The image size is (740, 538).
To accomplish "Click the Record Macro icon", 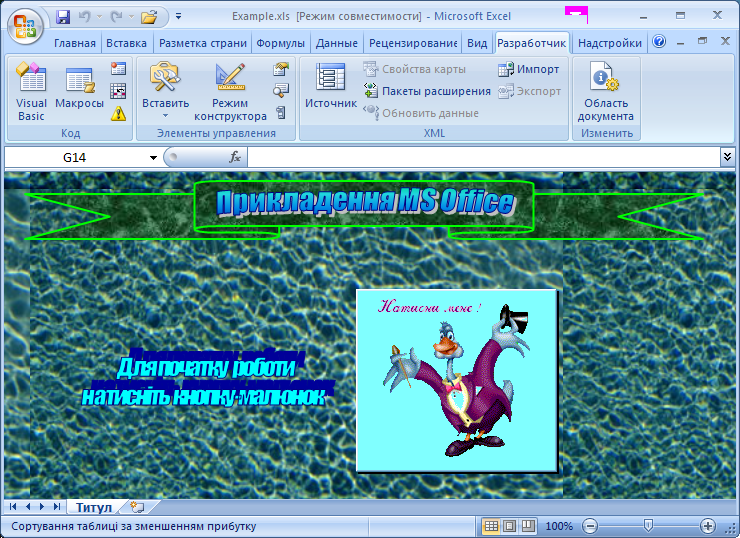I will [118, 69].
